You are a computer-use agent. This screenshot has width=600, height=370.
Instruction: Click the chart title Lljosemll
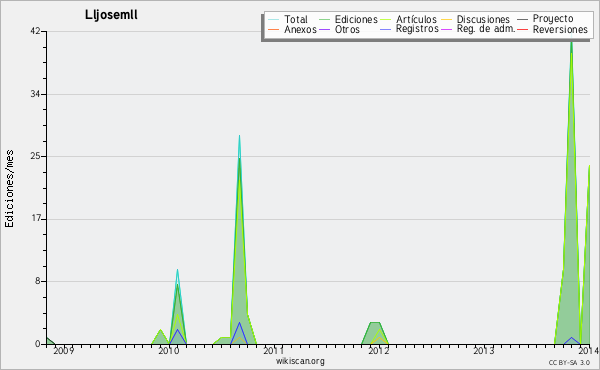coord(111,15)
